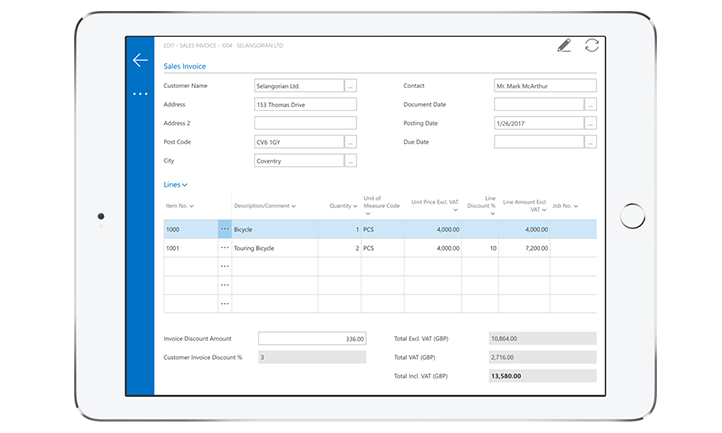This screenshot has width=722, height=433.
Task: Click the Address 2 input field
Action: tap(305, 123)
